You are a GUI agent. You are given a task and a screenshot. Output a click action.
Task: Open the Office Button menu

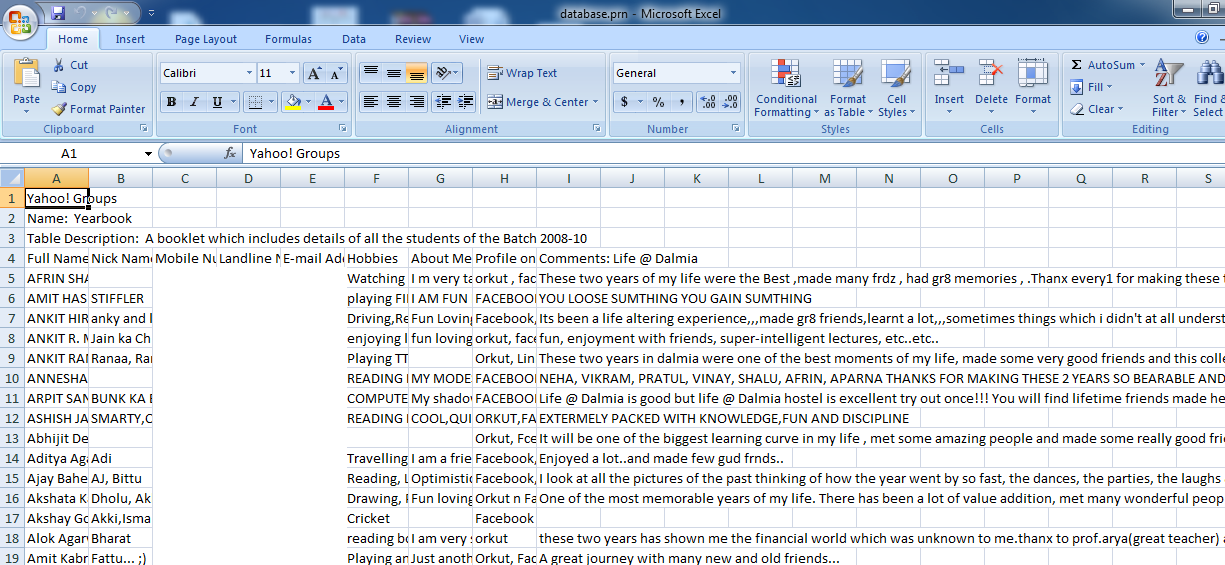click(20, 20)
